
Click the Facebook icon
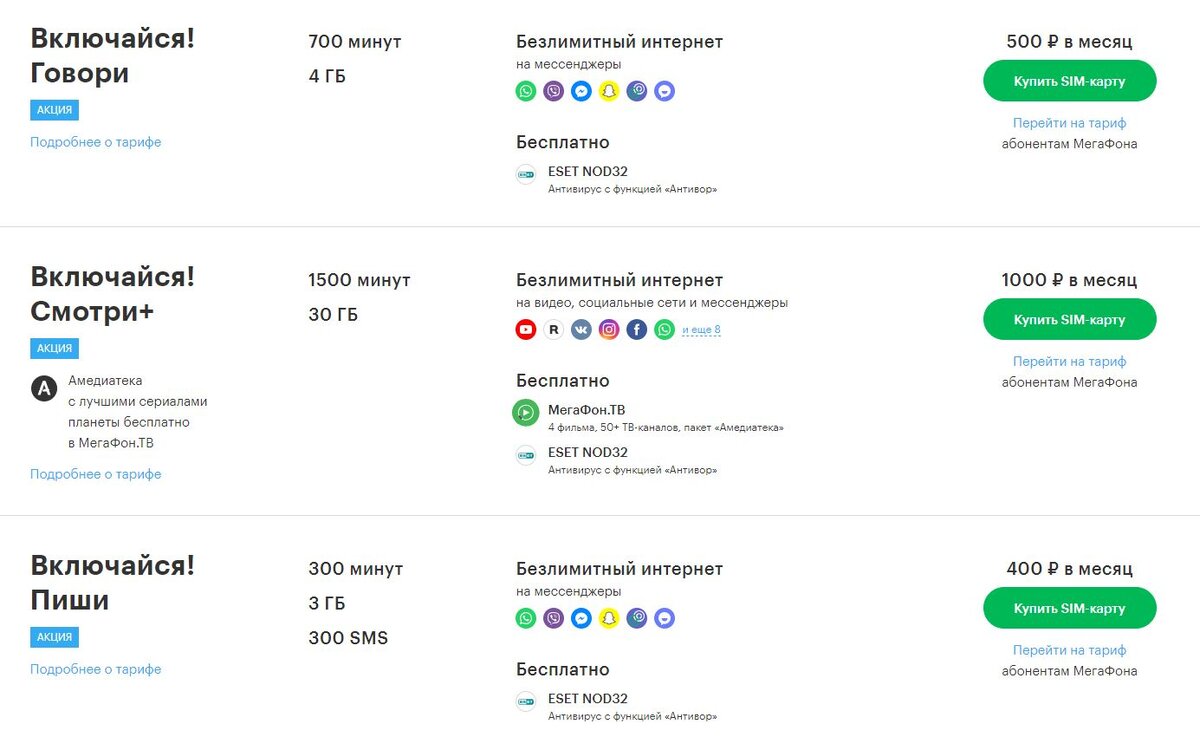[637, 330]
